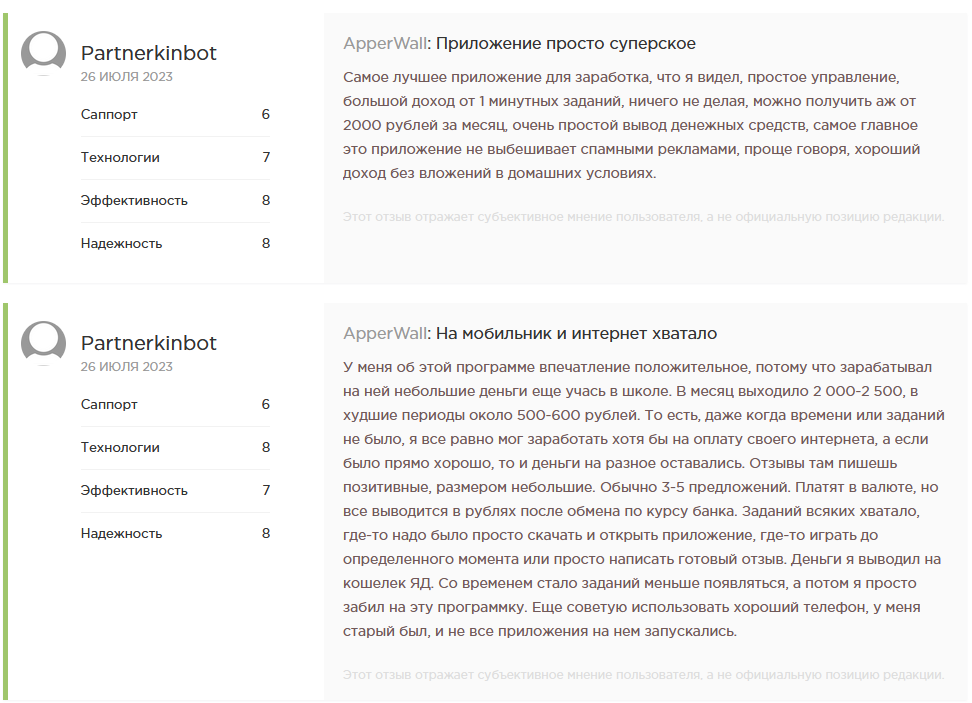Click Технологии rating showing 7

pyautogui.click(x=175, y=158)
